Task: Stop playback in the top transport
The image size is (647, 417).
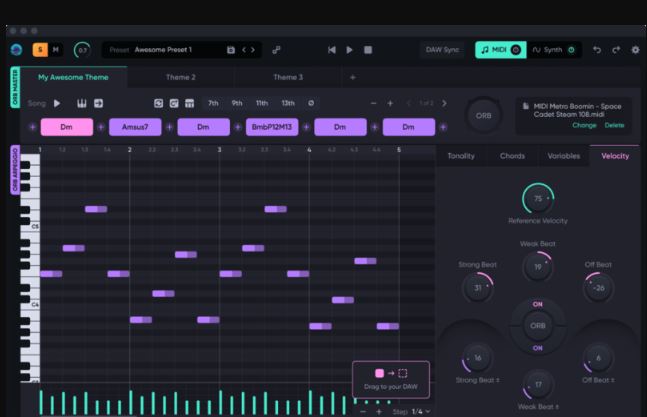Action: (368, 50)
